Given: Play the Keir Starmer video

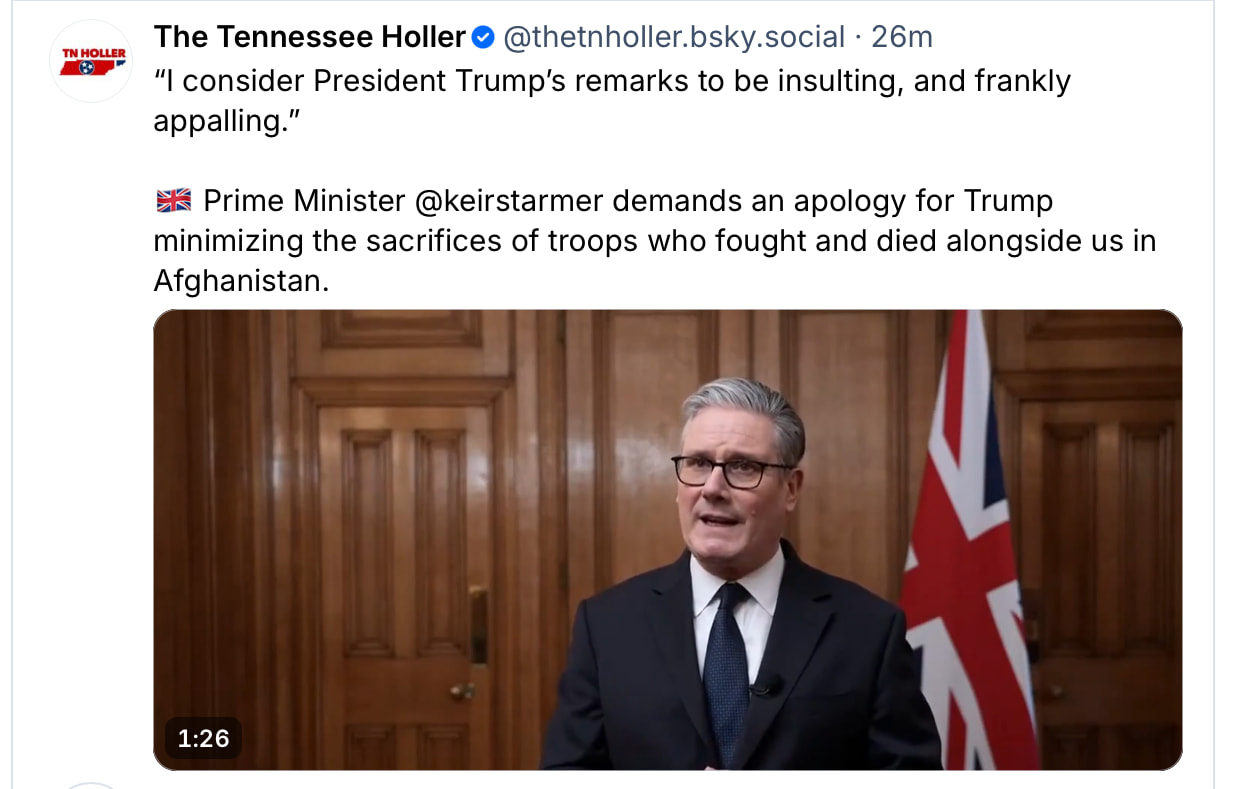Looking at the screenshot, I should (x=667, y=540).
